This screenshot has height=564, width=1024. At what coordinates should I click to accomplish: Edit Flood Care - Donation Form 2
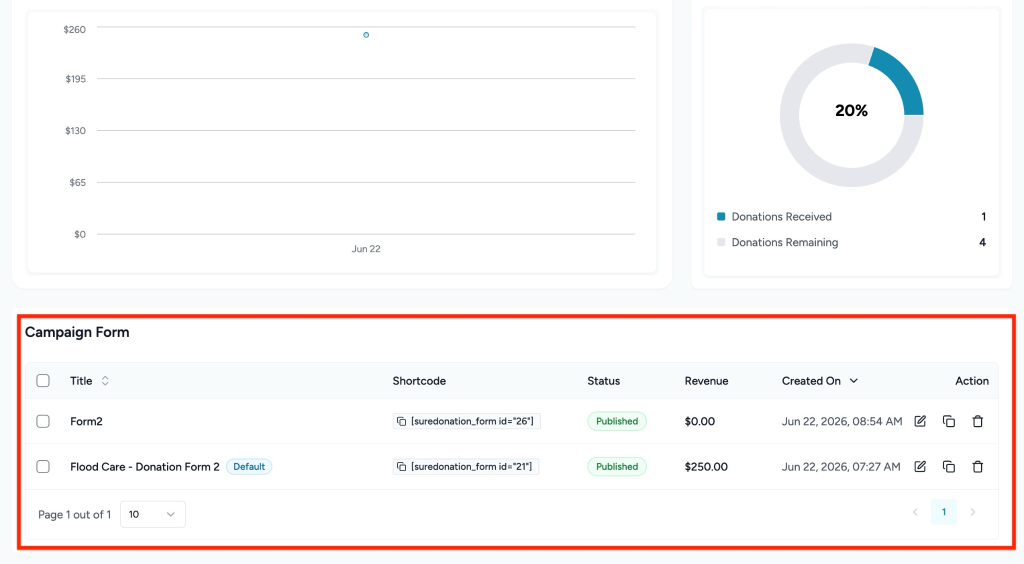[x=920, y=466]
